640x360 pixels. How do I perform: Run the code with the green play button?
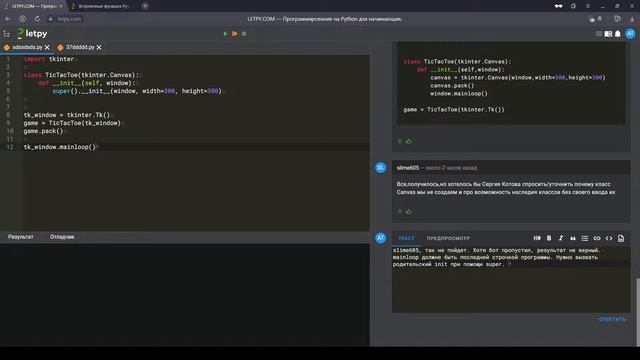click(x=225, y=34)
